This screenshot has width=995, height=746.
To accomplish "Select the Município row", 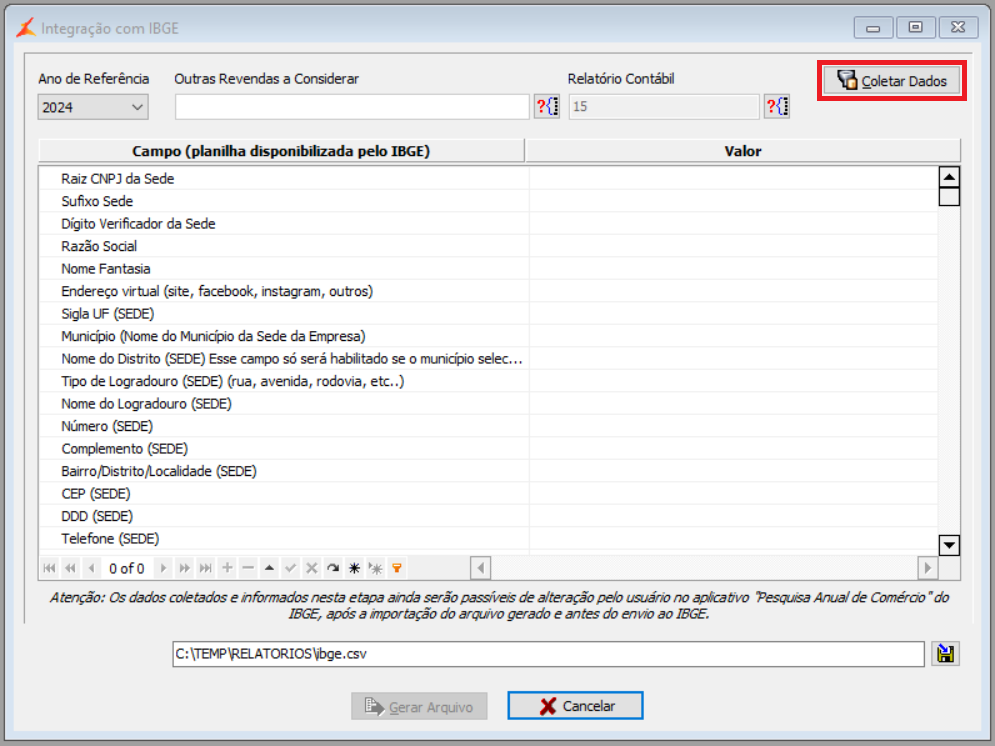I will click(488, 336).
